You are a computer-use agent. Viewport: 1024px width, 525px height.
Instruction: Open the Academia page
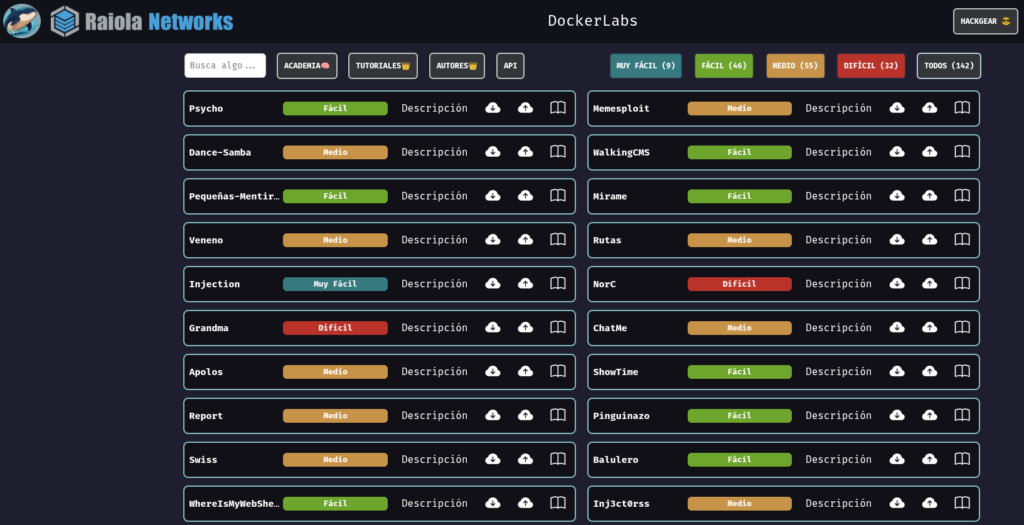[x=307, y=65]
